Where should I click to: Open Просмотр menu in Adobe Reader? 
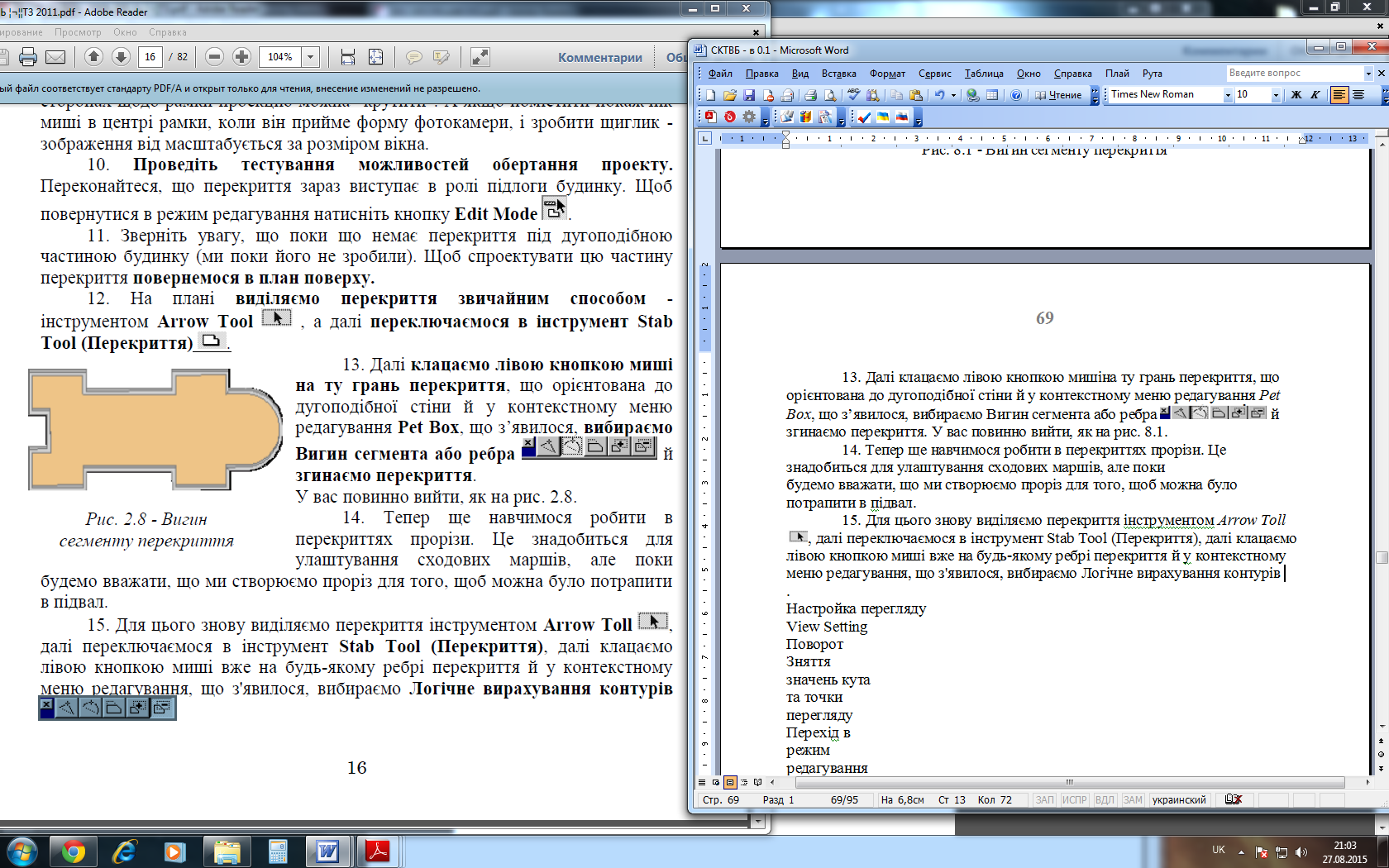tap(78, 32)
